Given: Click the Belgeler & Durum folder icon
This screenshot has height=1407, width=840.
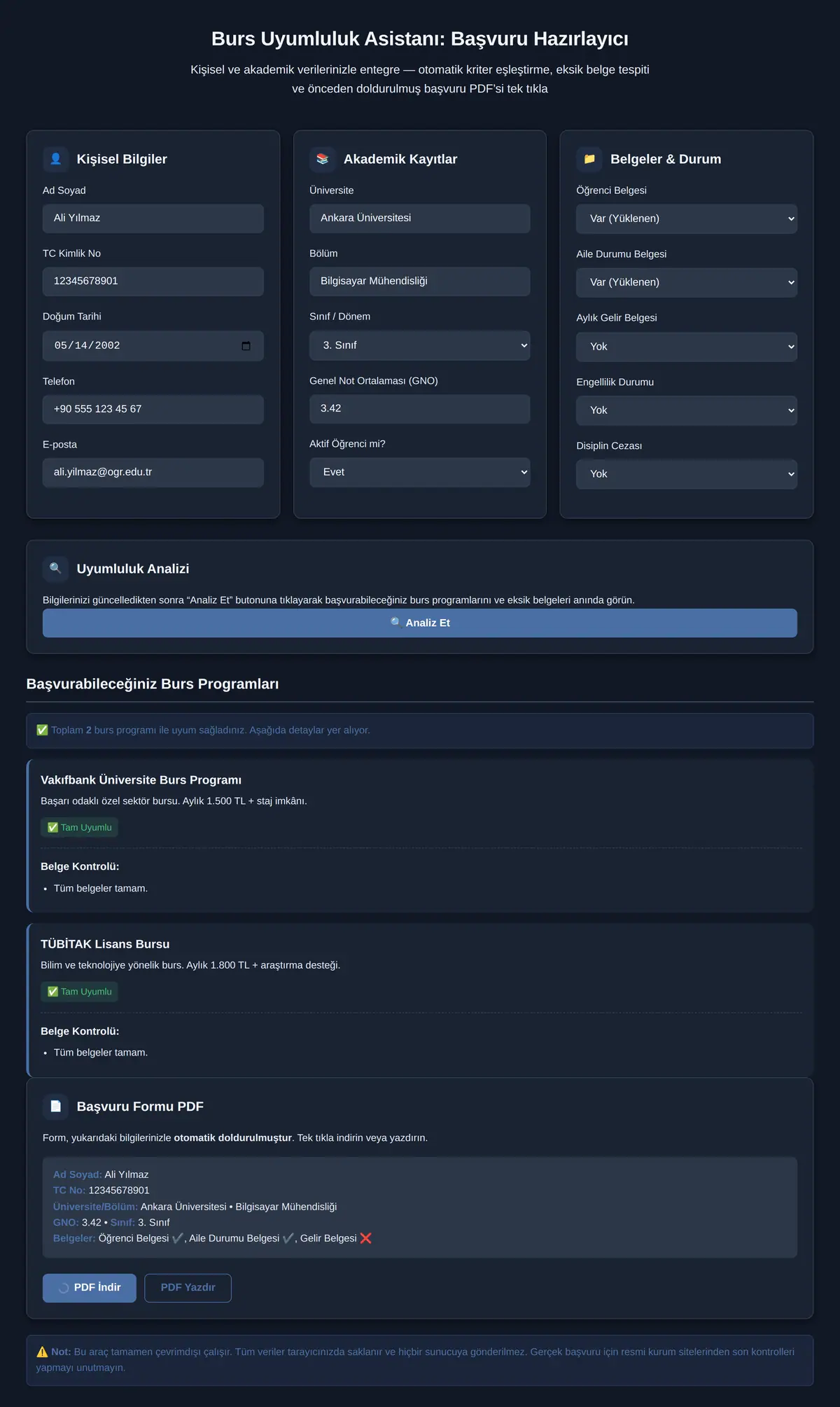Looking at the screenshot, I should [x=589, y=159].
